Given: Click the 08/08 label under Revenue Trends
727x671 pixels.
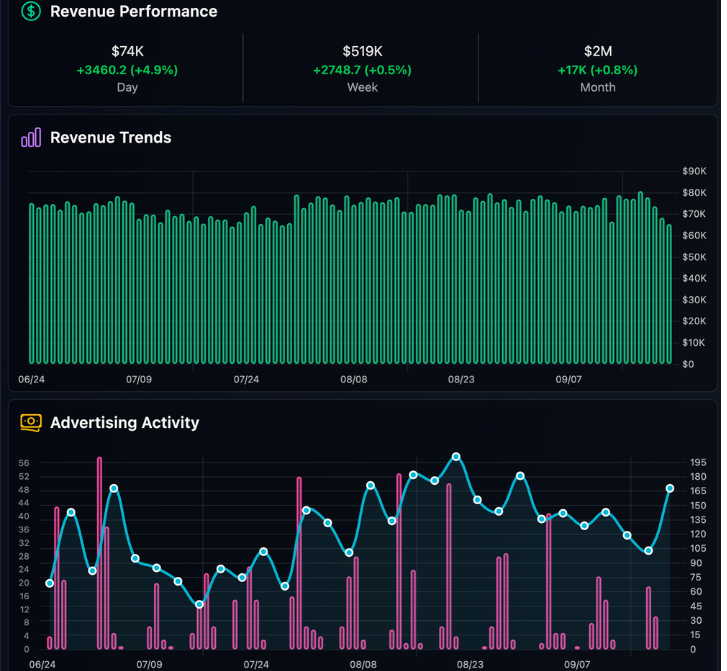Looking at the screenshot, I should tap(354, 379).
